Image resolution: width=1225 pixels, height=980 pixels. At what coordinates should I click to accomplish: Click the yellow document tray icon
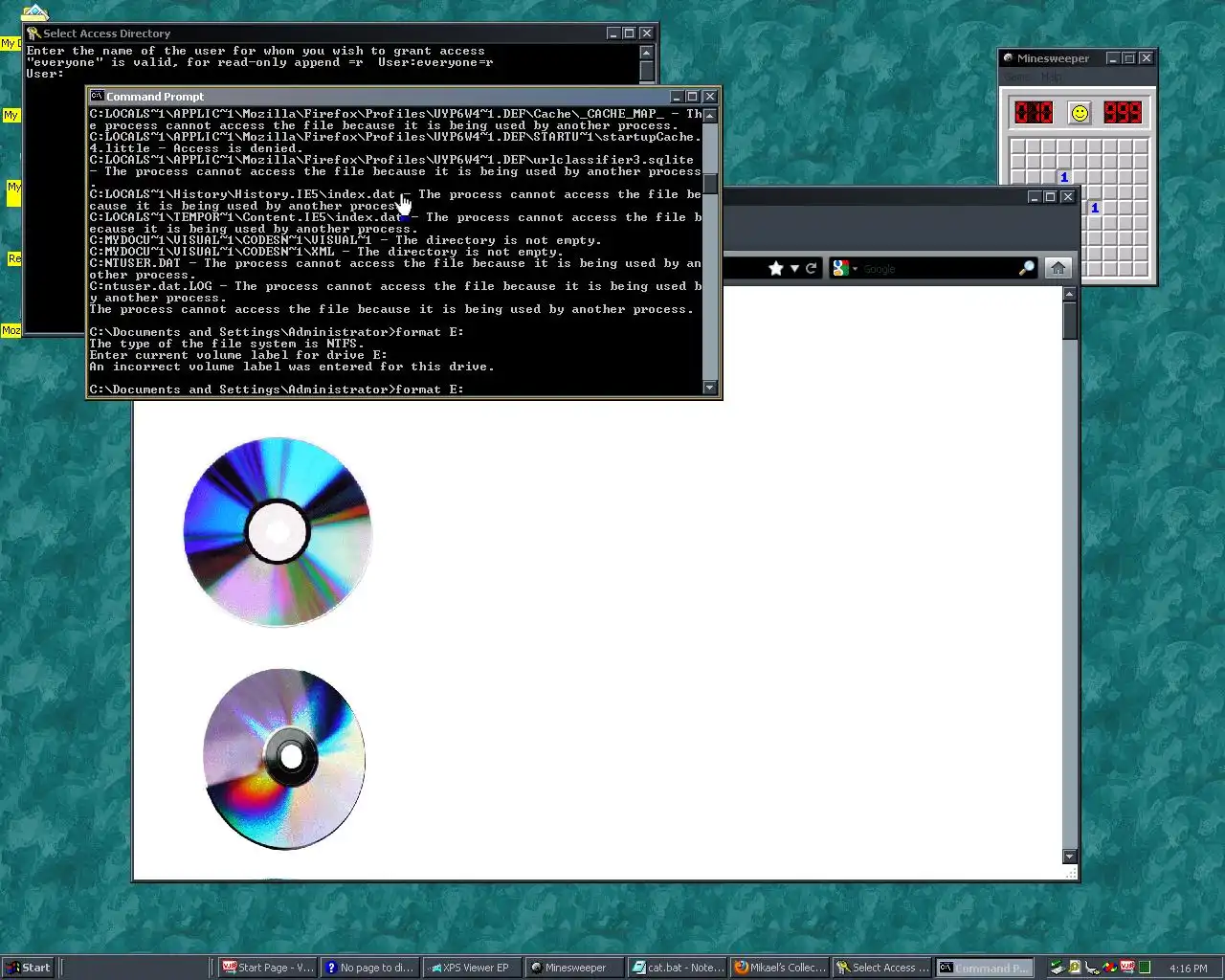[x=1075, y=968]
